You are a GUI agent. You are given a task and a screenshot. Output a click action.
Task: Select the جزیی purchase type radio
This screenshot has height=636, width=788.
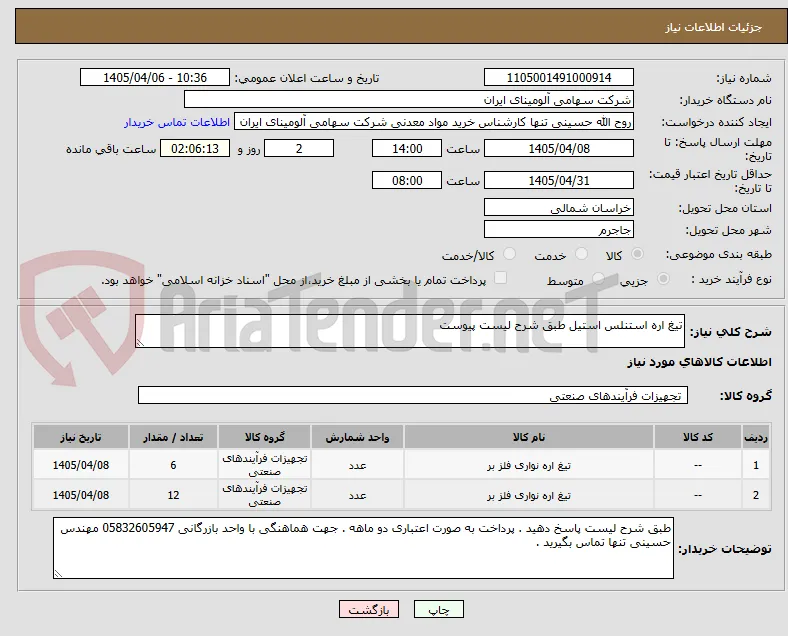663,278
